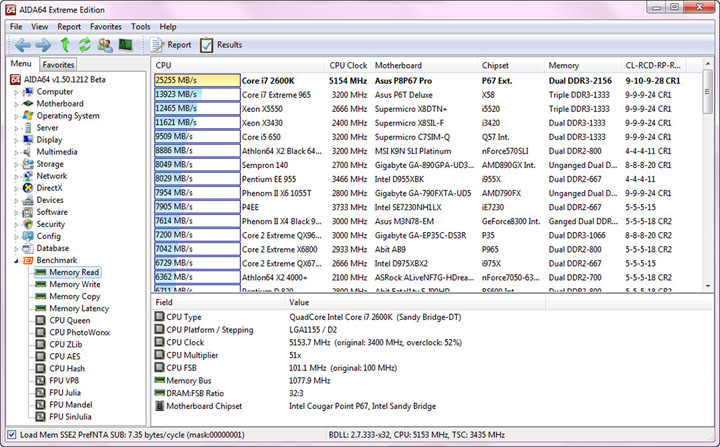This screenshot has width=720, height=447.
Task: Select the DirectX icon in the tree
Action: click(x=28, y=188)
